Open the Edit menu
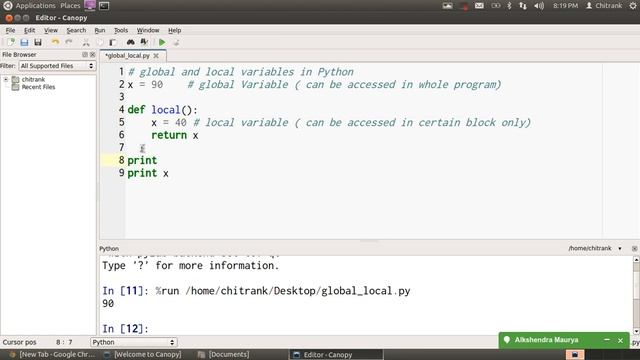 click(29, 30)
